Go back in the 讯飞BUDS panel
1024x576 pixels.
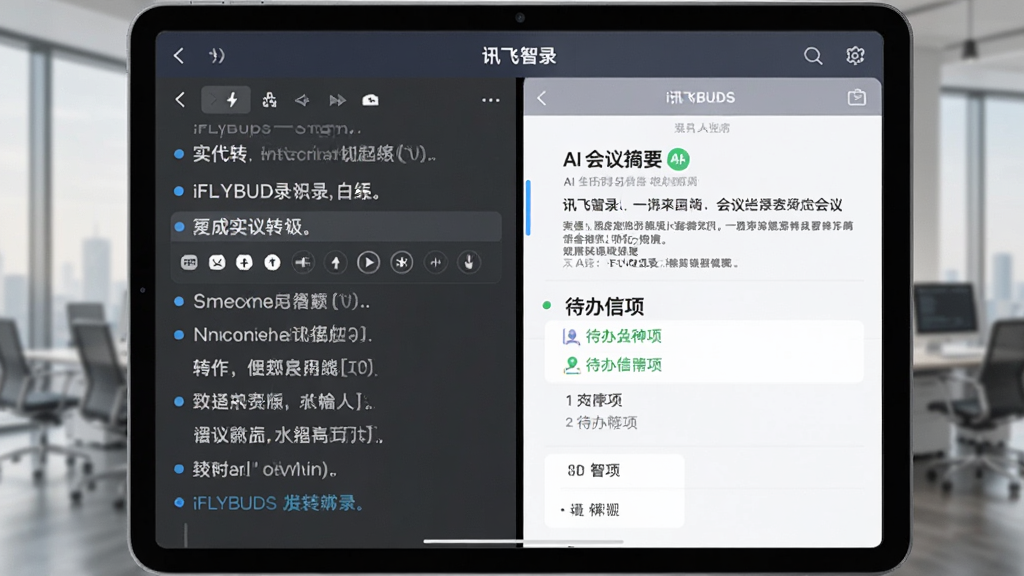coord(541,98)
